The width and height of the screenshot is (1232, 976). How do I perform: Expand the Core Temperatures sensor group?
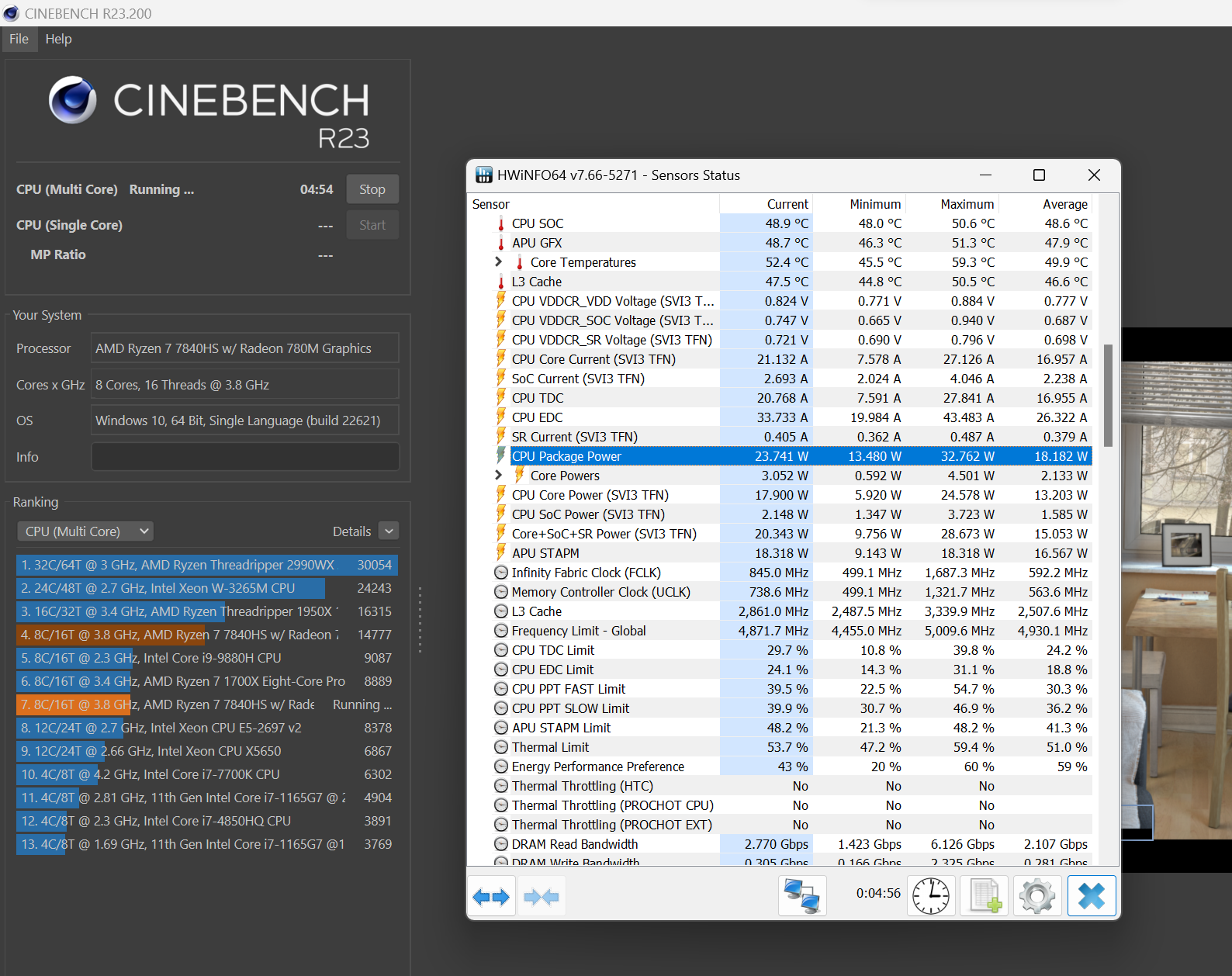[x=498, y=262]
